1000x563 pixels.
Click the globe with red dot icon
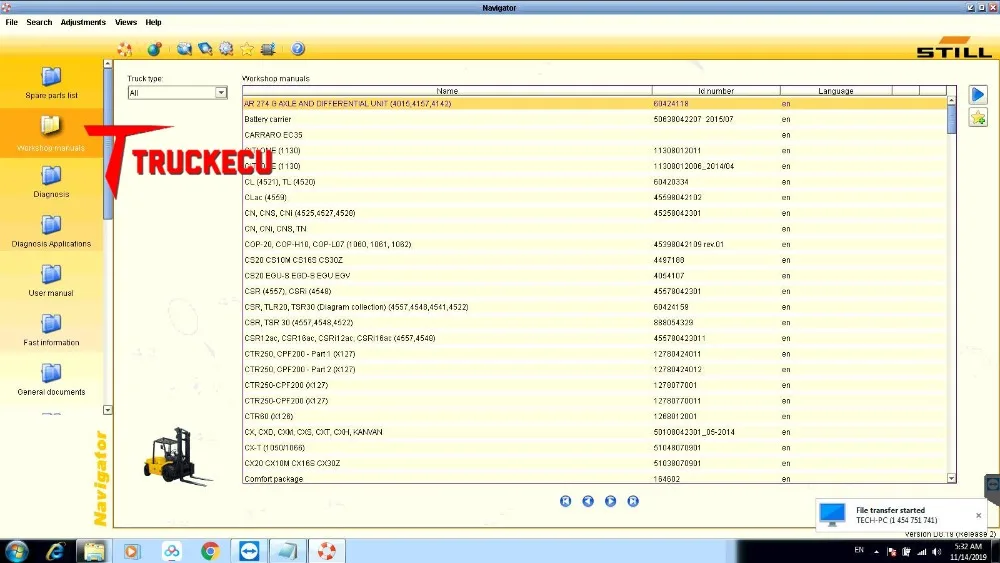[154, 49]
